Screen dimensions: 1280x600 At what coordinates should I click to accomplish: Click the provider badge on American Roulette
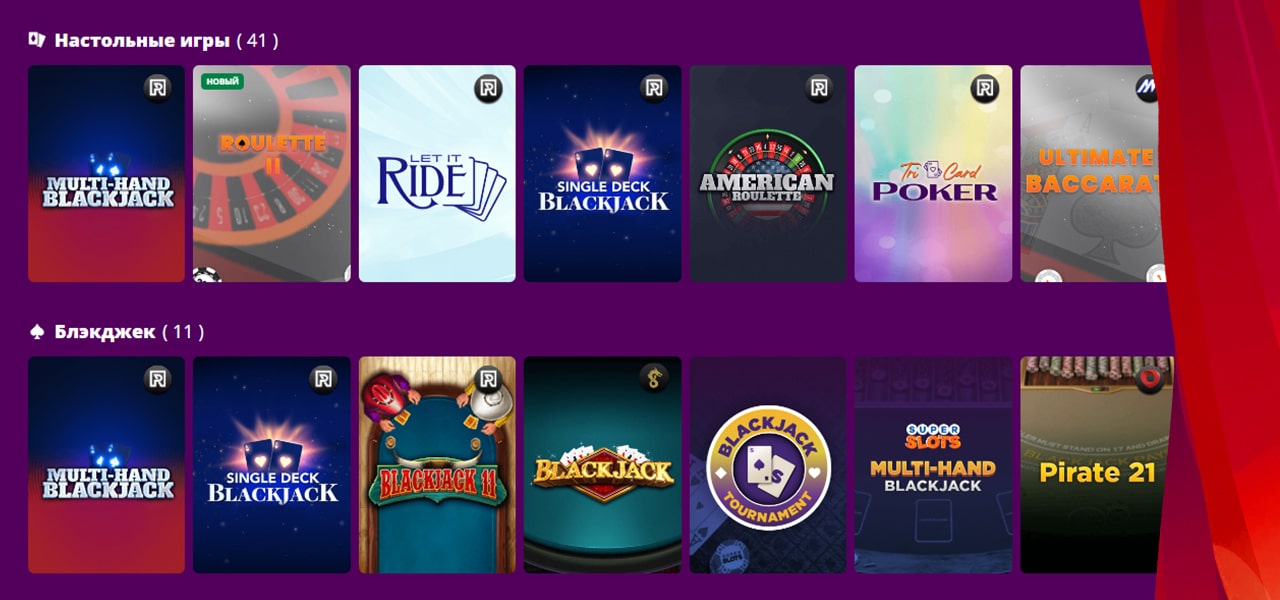pyautogui.click(x=819, y=88)
